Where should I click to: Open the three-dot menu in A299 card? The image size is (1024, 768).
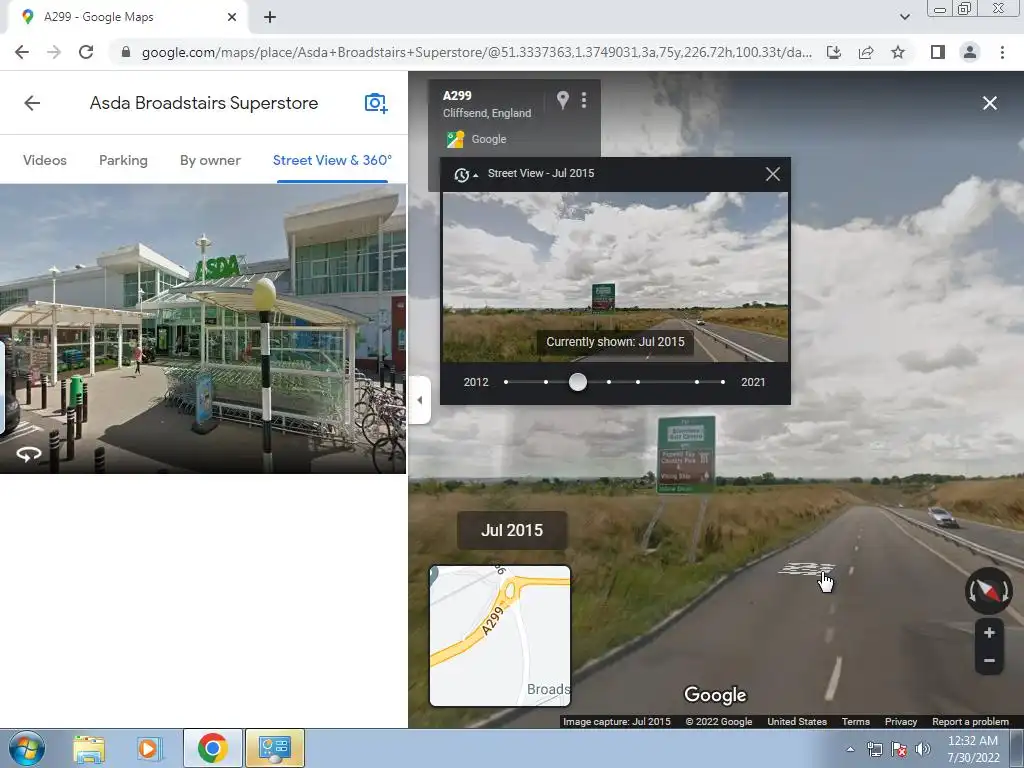(x=584, y=100)
